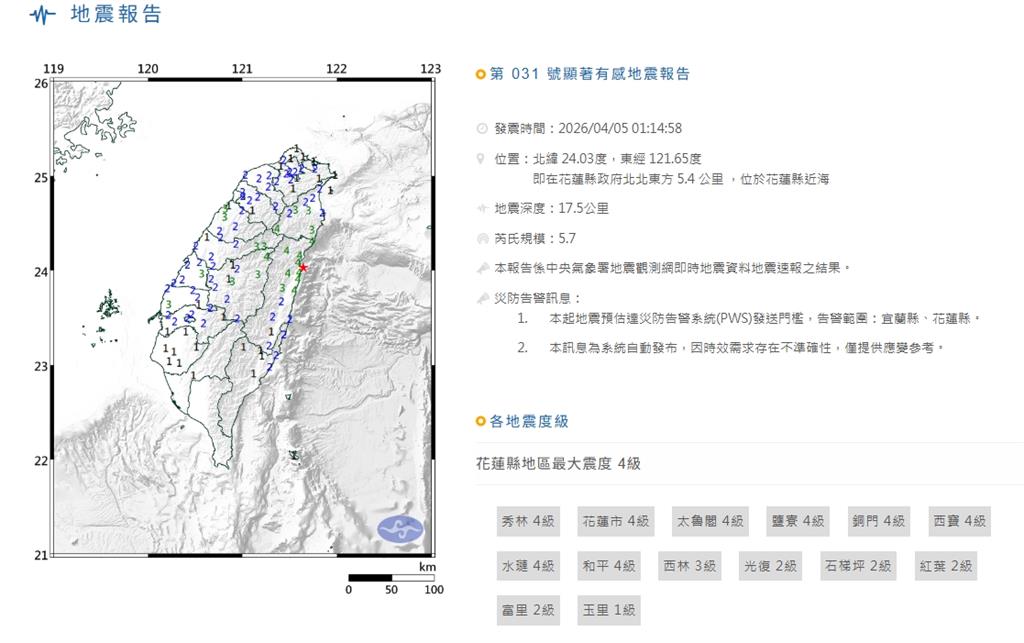Image resolution: width=1024 pixels, height=643 pixels.
Task: Click the red star epicenter marker on map
Action: pos(302,268)
